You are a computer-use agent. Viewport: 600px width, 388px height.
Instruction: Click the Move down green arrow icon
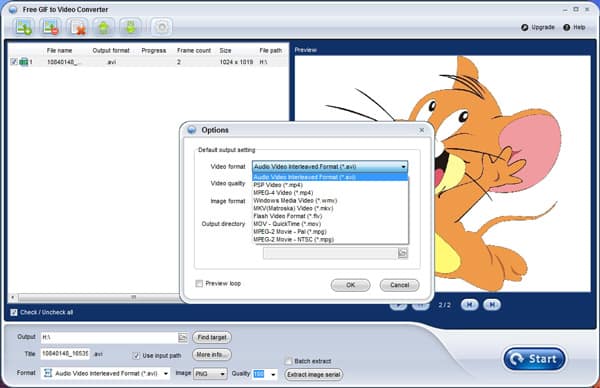[x=130, y=27]
